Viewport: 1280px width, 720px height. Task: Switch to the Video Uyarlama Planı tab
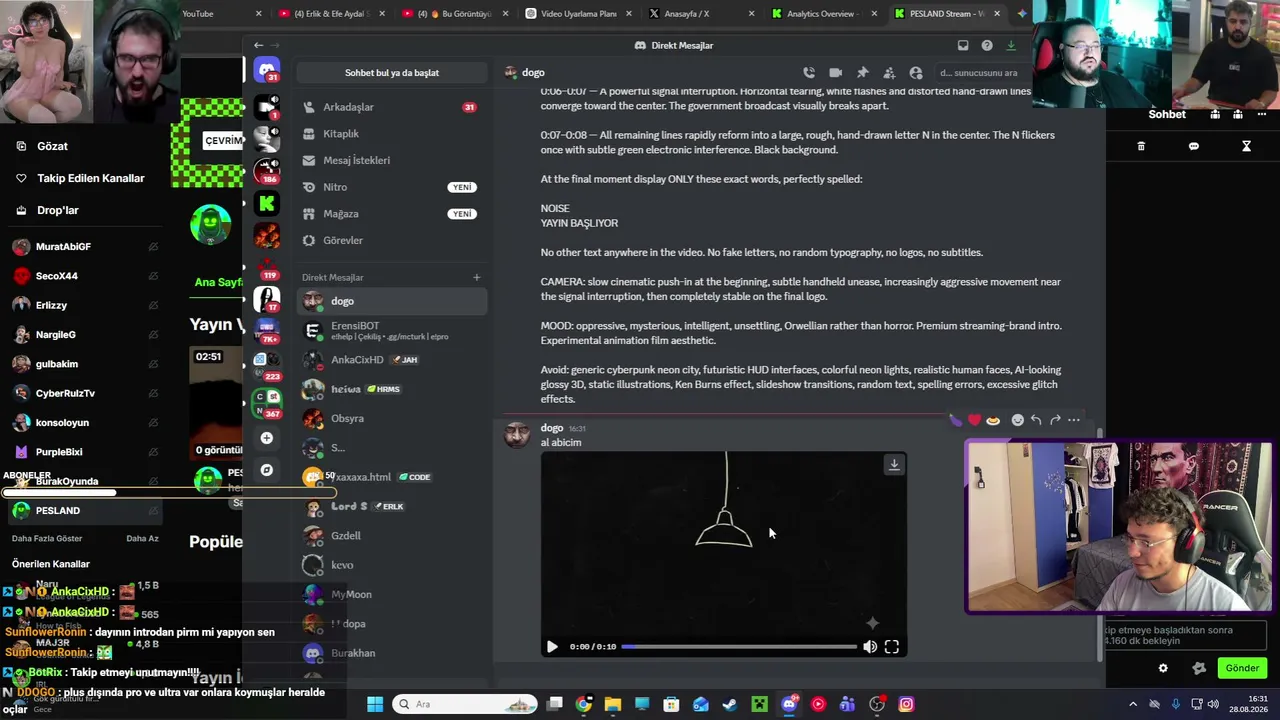click(576, 14)
